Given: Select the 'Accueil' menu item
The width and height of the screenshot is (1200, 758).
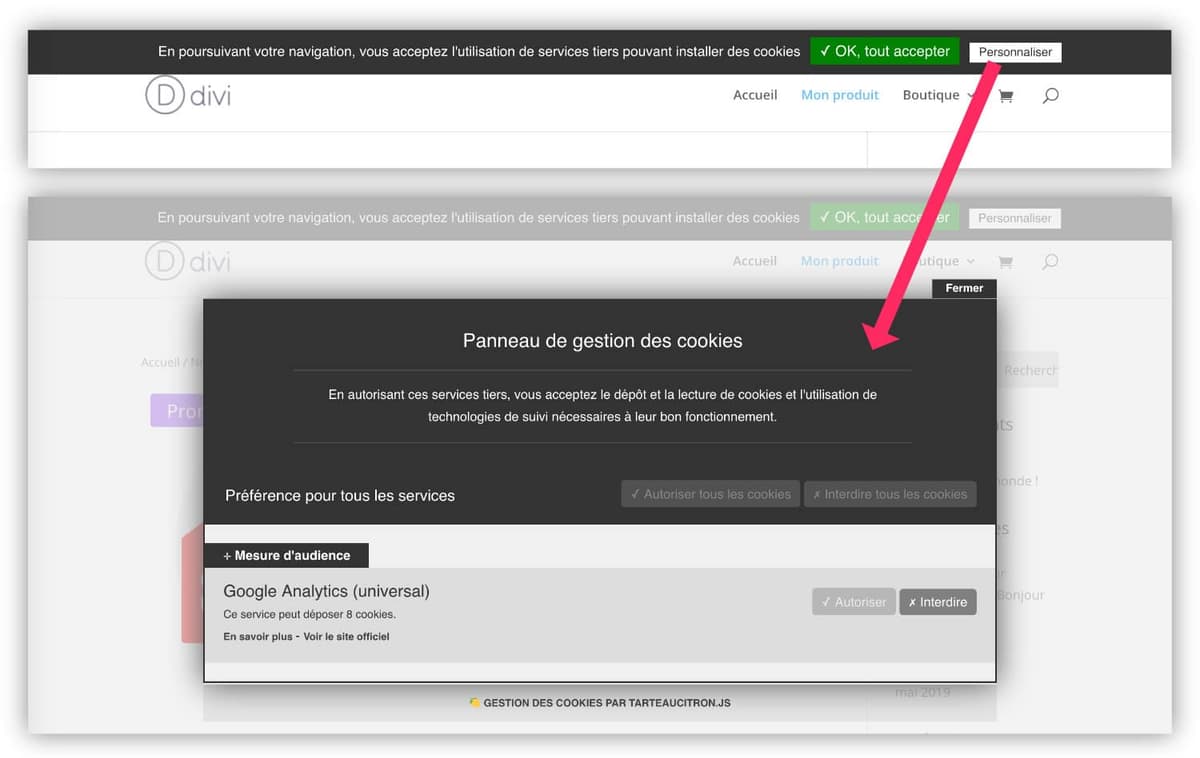Looking at the screenshot, I should (755, 95).
